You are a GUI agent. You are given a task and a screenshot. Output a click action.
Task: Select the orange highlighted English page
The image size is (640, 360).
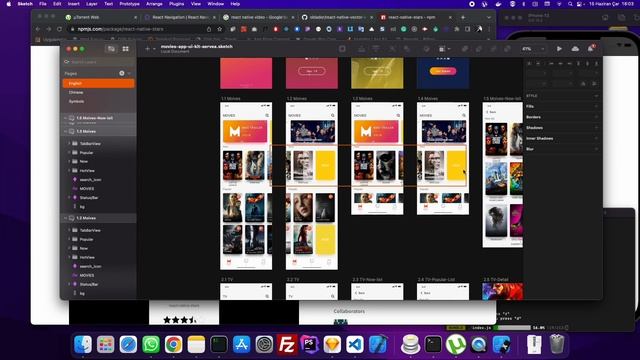coord(98,83)
